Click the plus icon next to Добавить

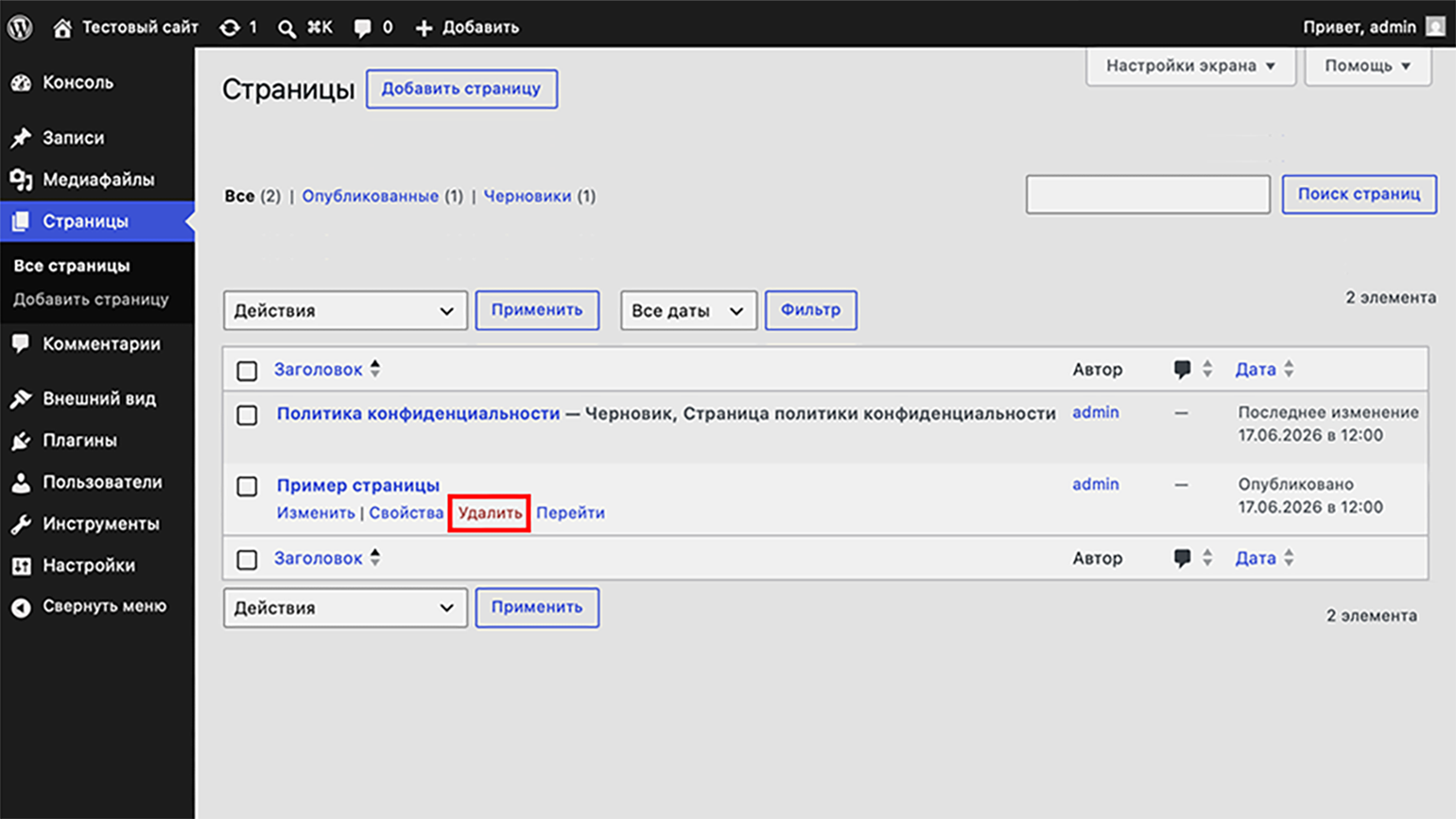tap(424, 28)
